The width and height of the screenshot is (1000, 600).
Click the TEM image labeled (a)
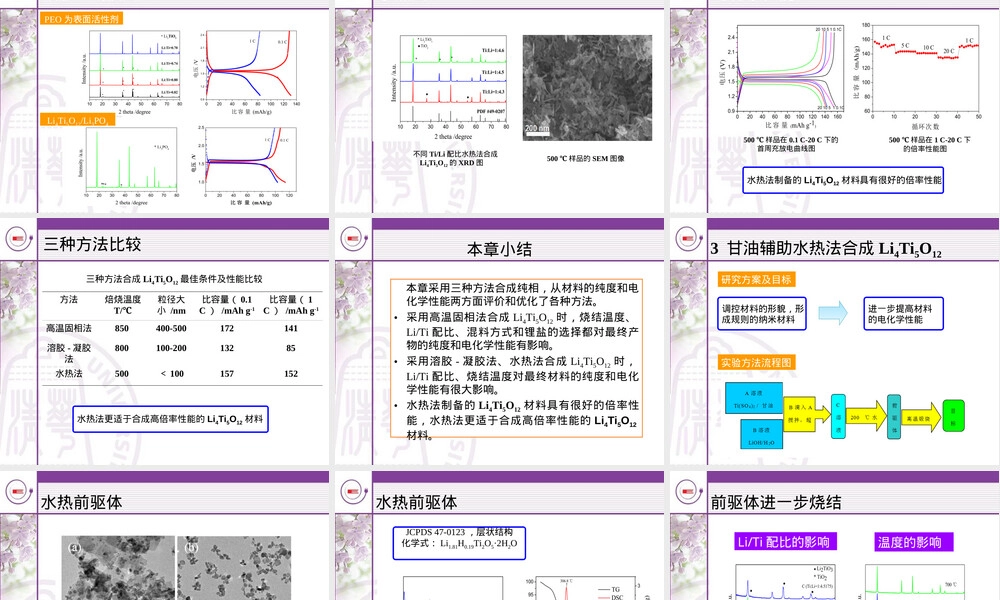click(118, 567)
